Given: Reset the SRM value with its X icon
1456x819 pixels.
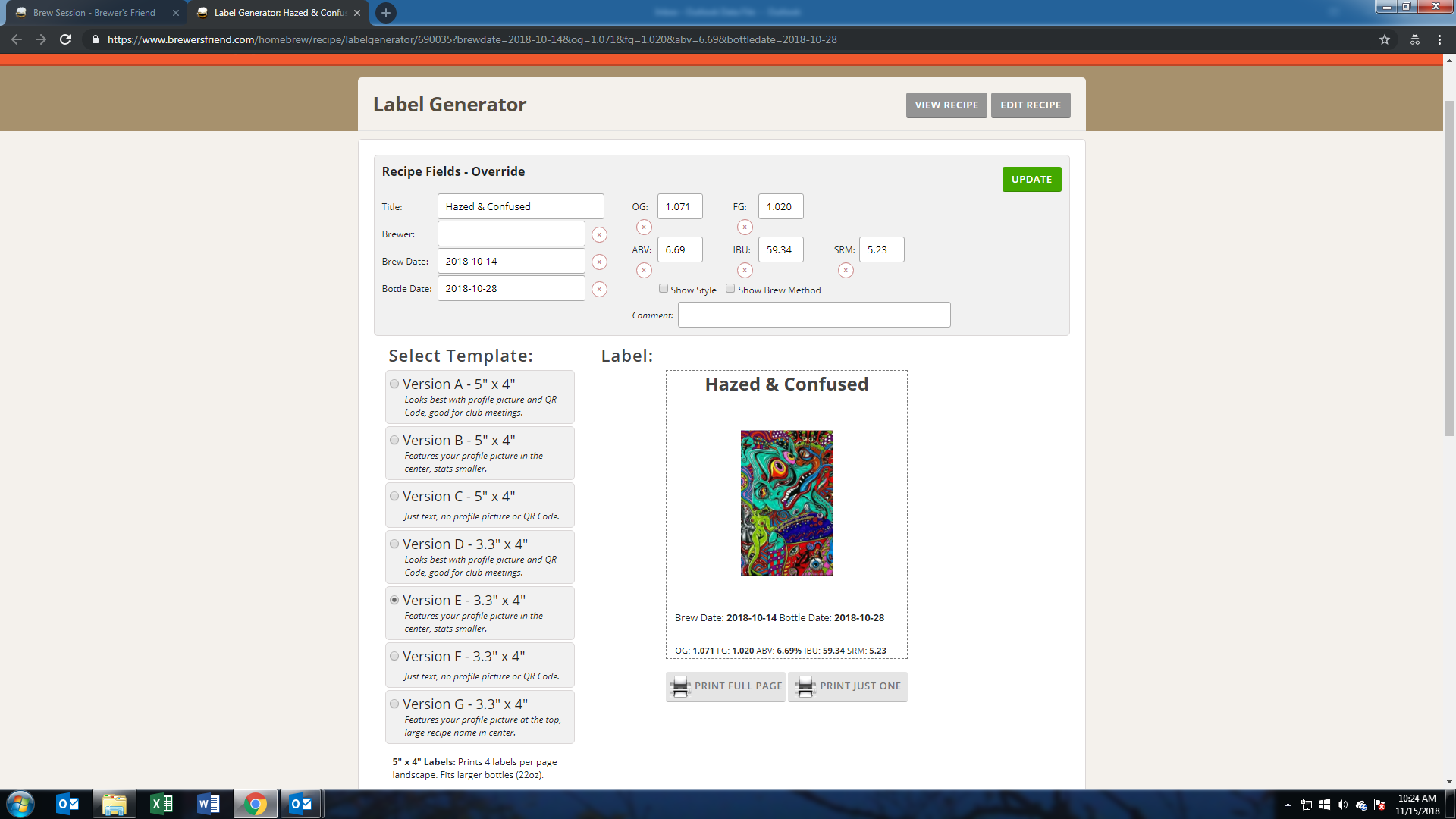Looking at the screenshot, I should click(846, 271).
